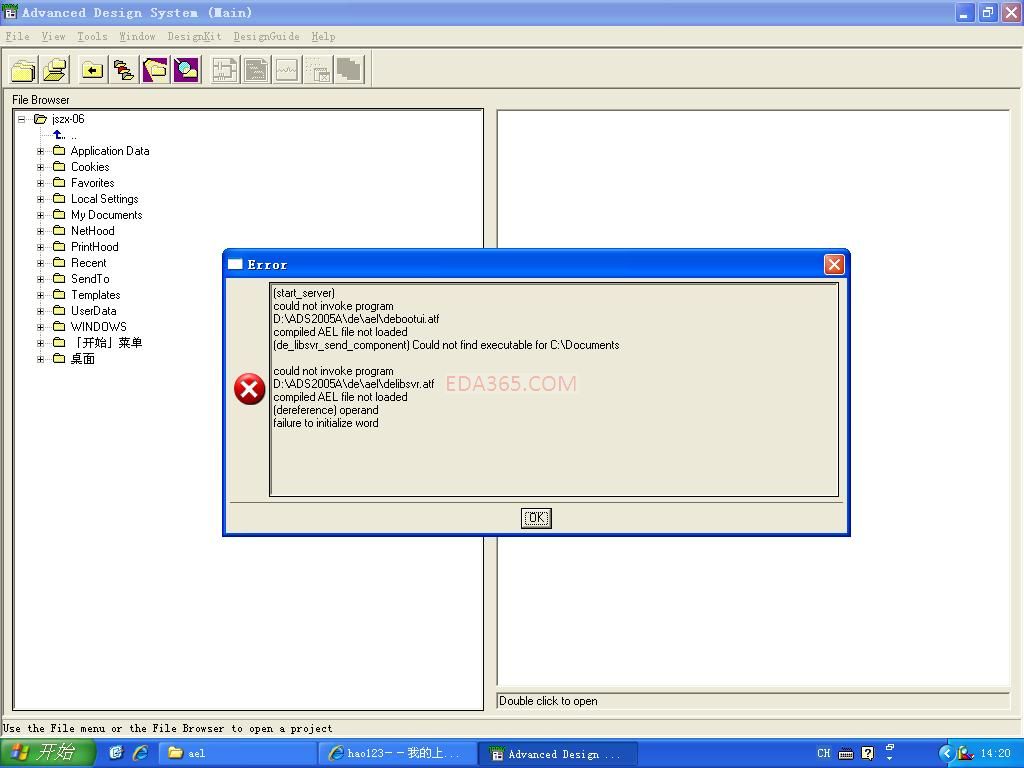Expand the Recent folder node

pyautogui.click(x=40, y=263)
